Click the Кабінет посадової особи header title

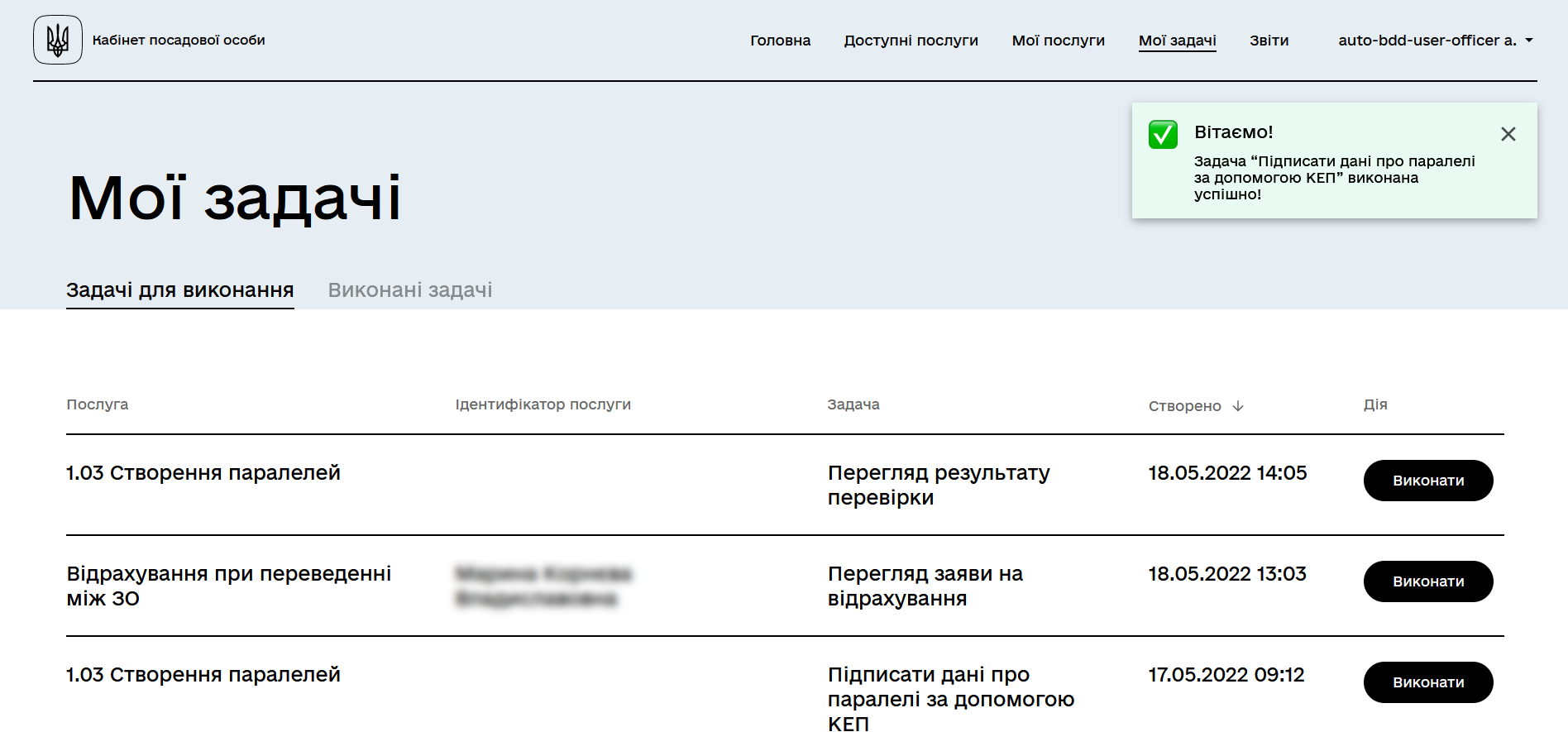[179, 41]
